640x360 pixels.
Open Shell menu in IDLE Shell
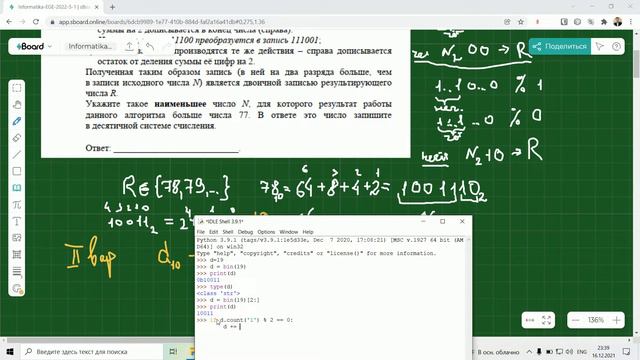[x=228, y=232]
